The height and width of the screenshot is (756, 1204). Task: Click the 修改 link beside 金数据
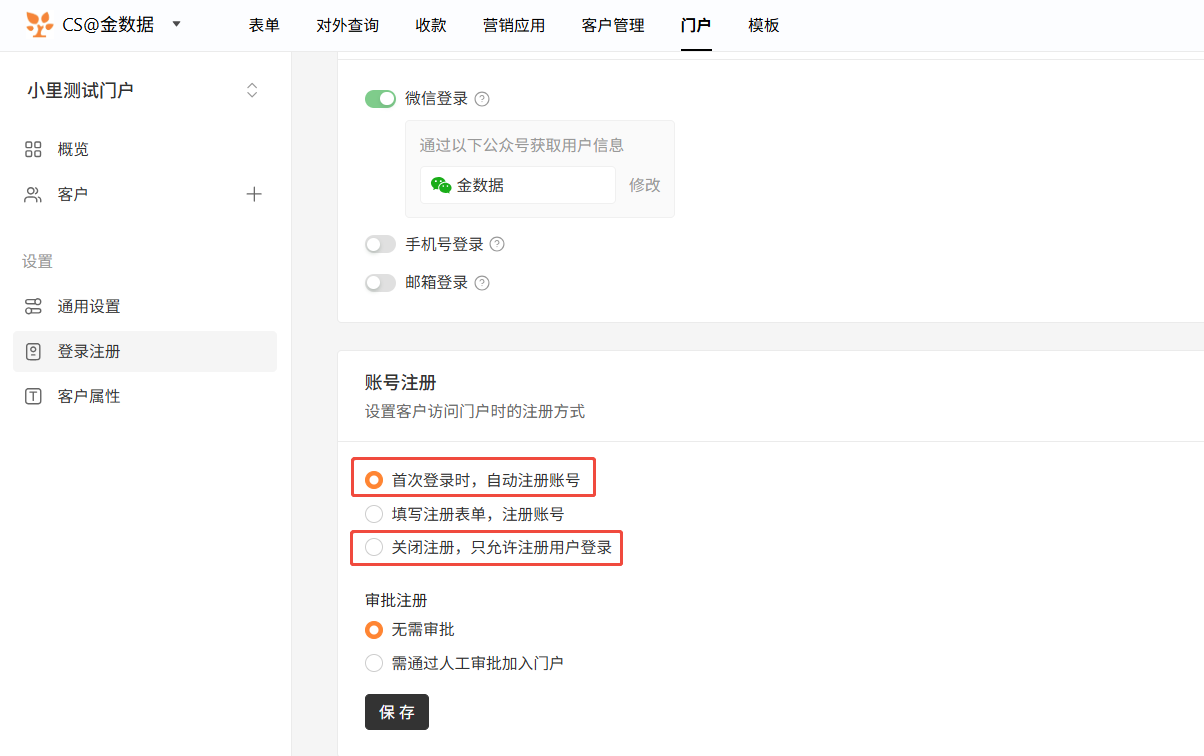645,185
